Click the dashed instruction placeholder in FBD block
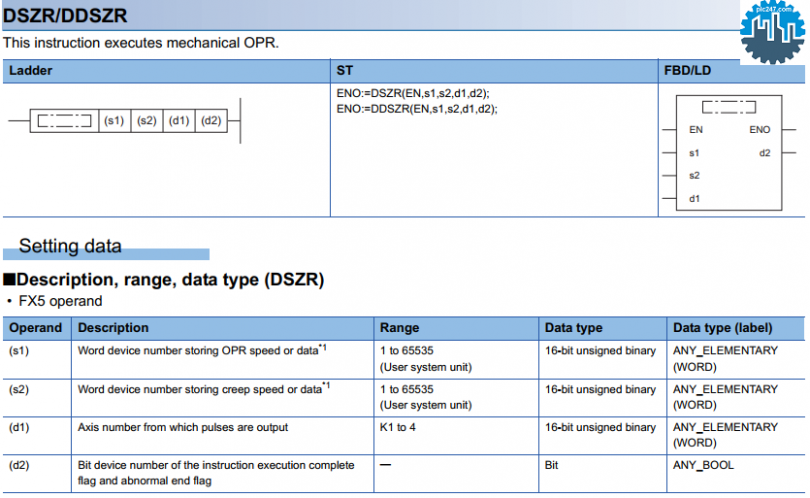This screenshot has height=498, width=810. pyautogui.click(x=729, y=107)
